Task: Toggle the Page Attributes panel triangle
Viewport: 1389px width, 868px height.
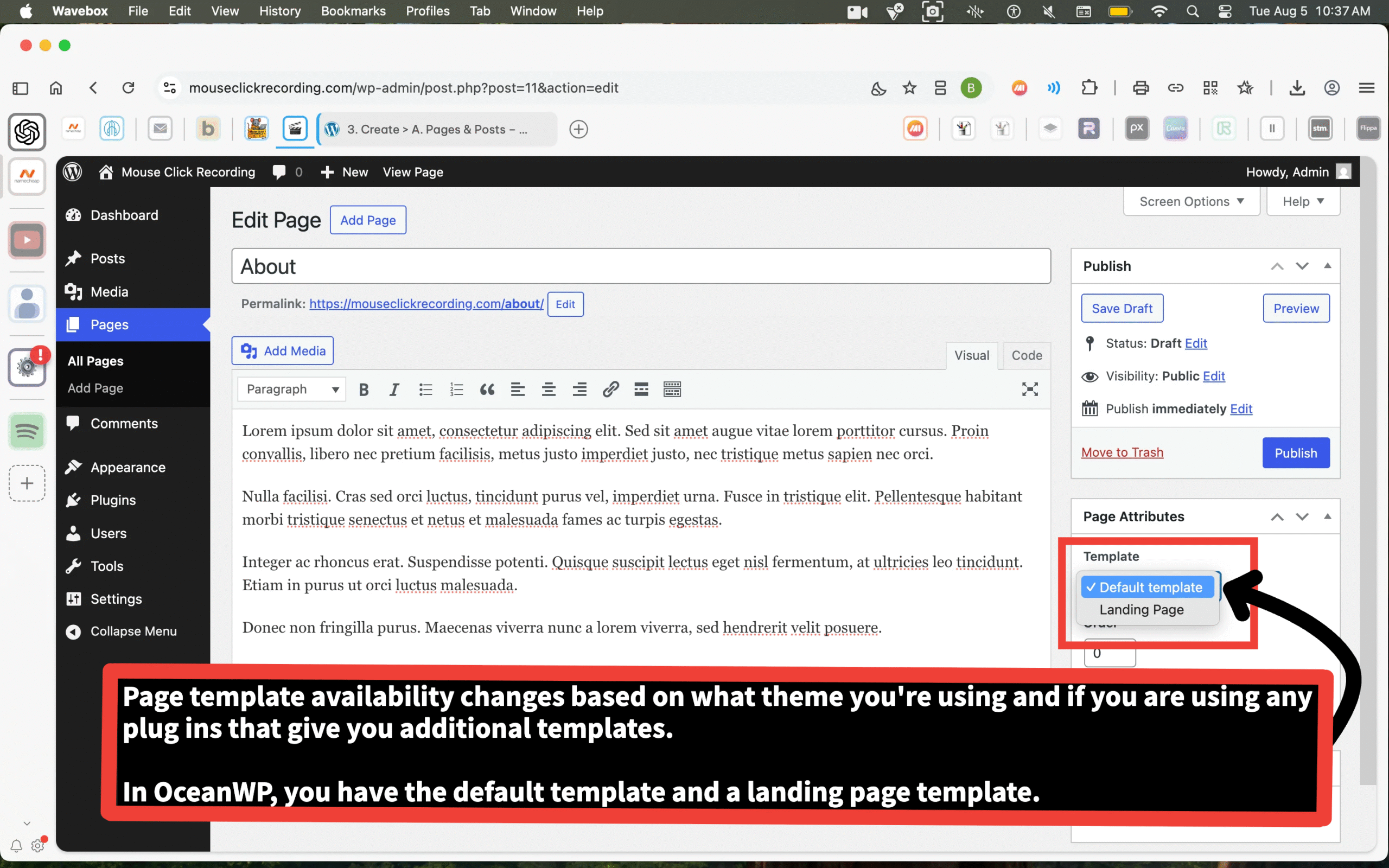Action: click(x=1327, y=516)
